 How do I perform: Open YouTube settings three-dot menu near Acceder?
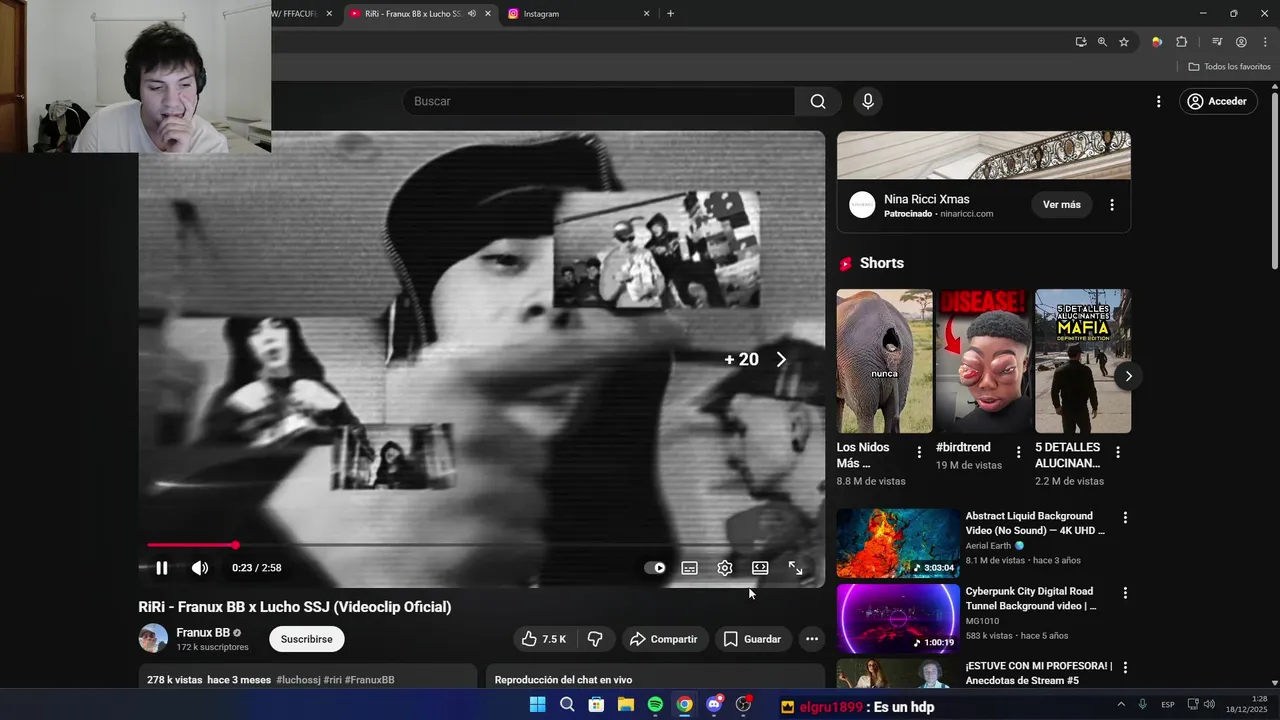click(x=1159, y=101)
